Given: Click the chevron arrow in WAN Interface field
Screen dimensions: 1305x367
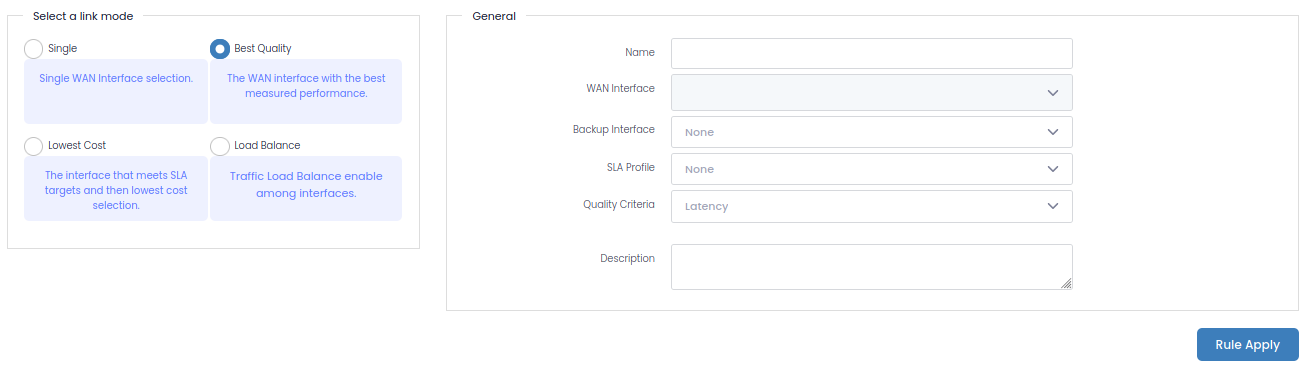Looking at the screenshot, I should (1052, 93).
